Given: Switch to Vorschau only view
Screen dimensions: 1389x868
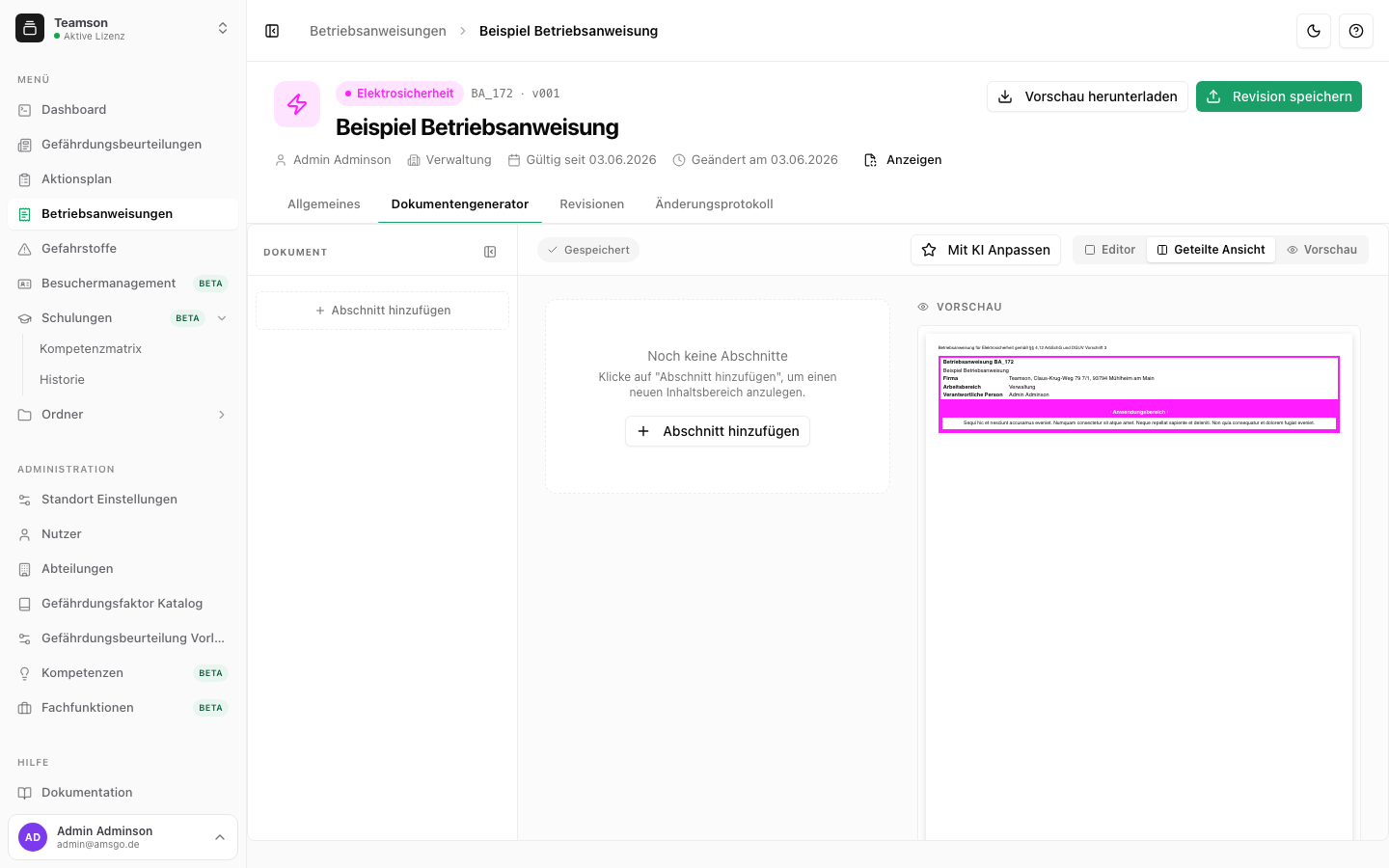Looking at the screenshot, I should pos(1321,250).
